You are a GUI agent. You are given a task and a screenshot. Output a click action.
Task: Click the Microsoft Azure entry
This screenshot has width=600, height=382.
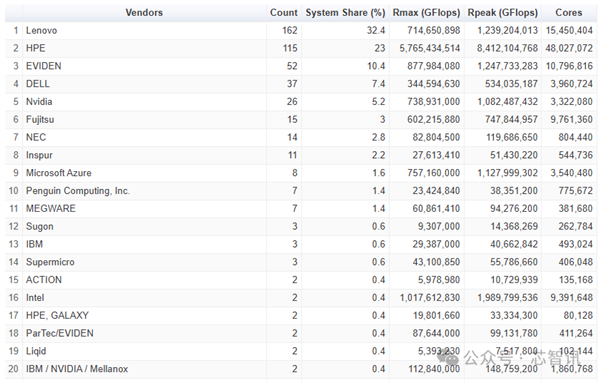click(x=59, y=173)
